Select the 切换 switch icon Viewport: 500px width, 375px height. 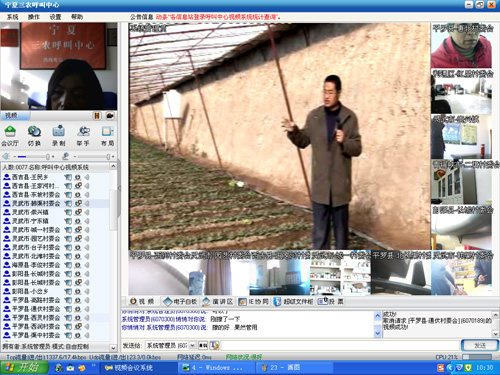click(x=34, y=136)
